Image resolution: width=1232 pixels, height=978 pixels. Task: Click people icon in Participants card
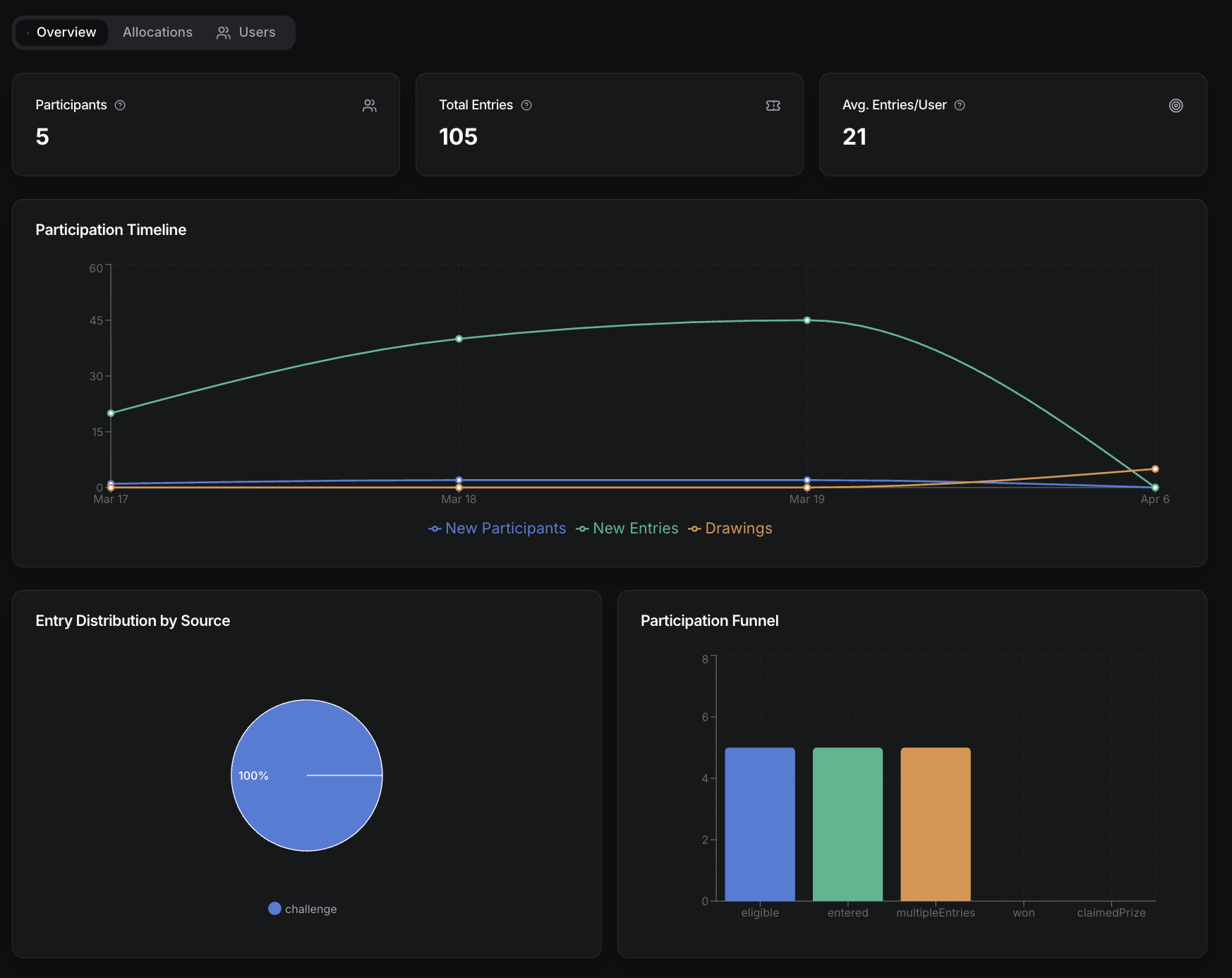coord(369,105)
